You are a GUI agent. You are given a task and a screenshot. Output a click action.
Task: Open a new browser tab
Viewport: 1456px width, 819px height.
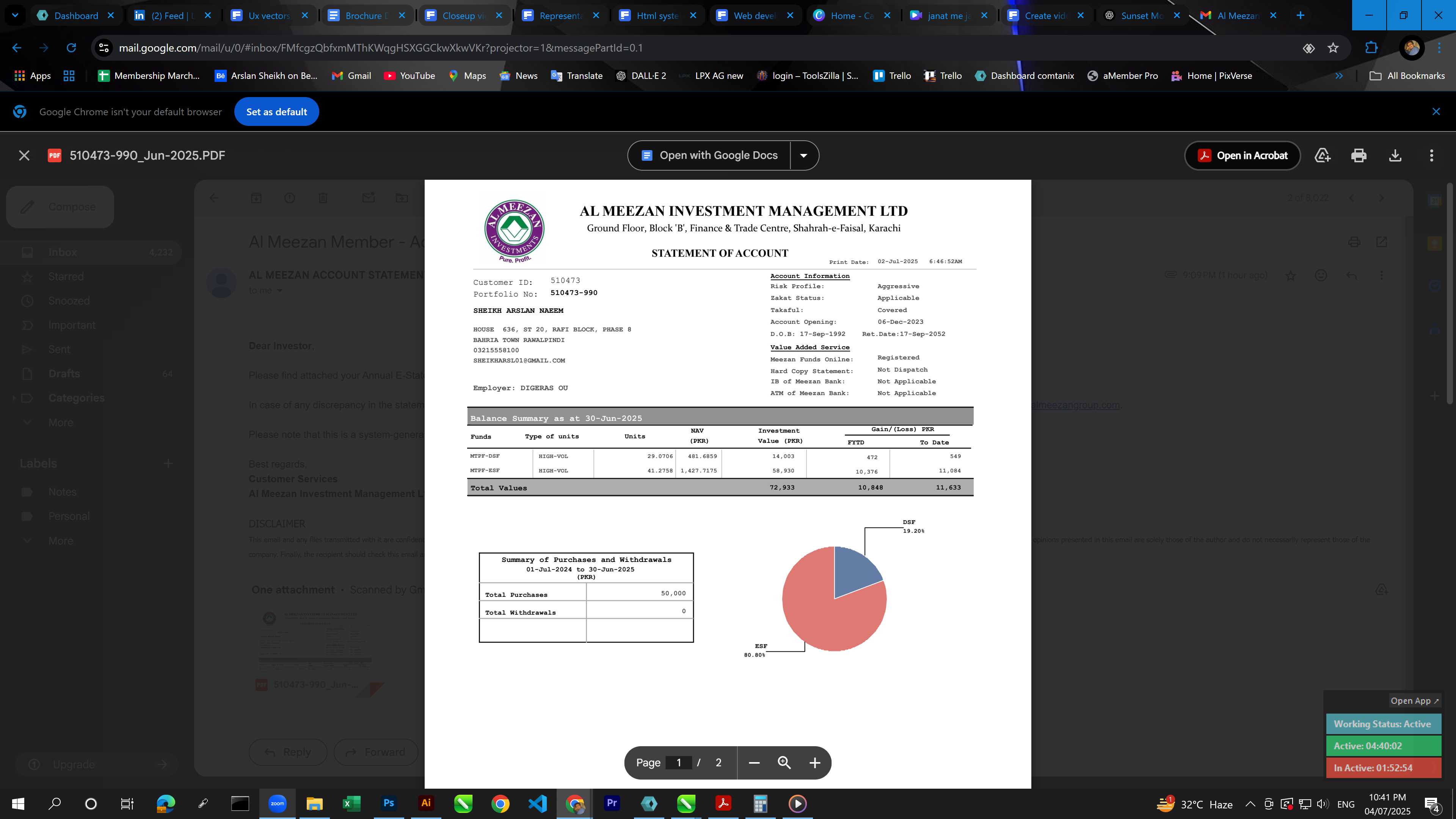pos(1301,15)
